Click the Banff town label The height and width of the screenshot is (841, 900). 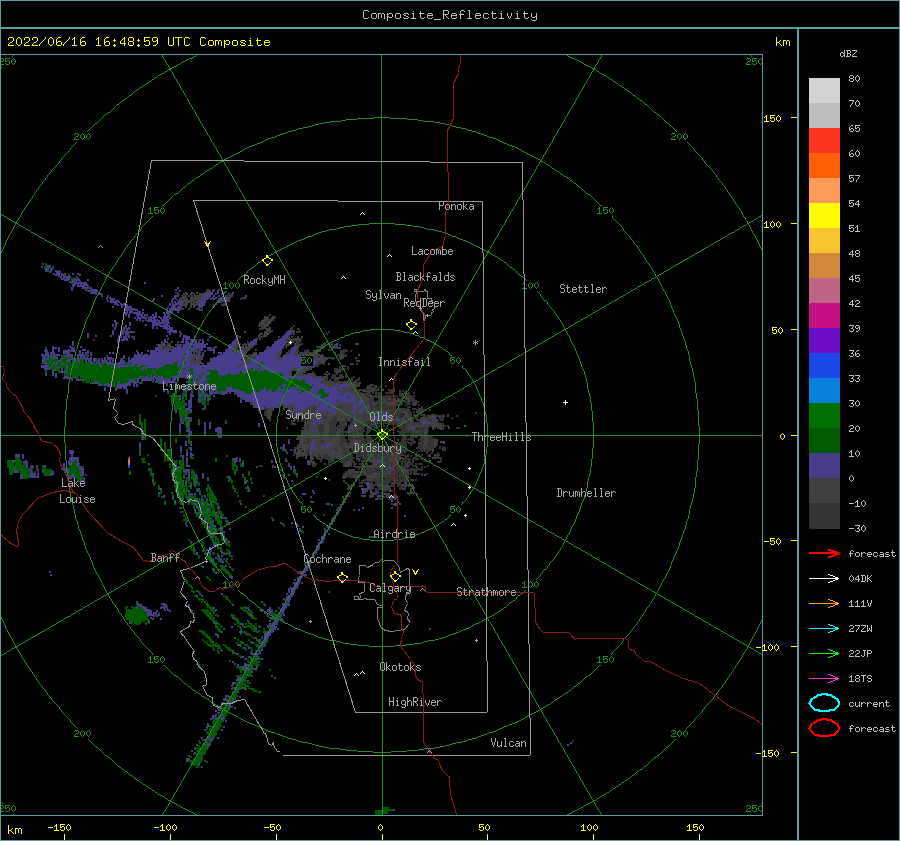[165, 557]
